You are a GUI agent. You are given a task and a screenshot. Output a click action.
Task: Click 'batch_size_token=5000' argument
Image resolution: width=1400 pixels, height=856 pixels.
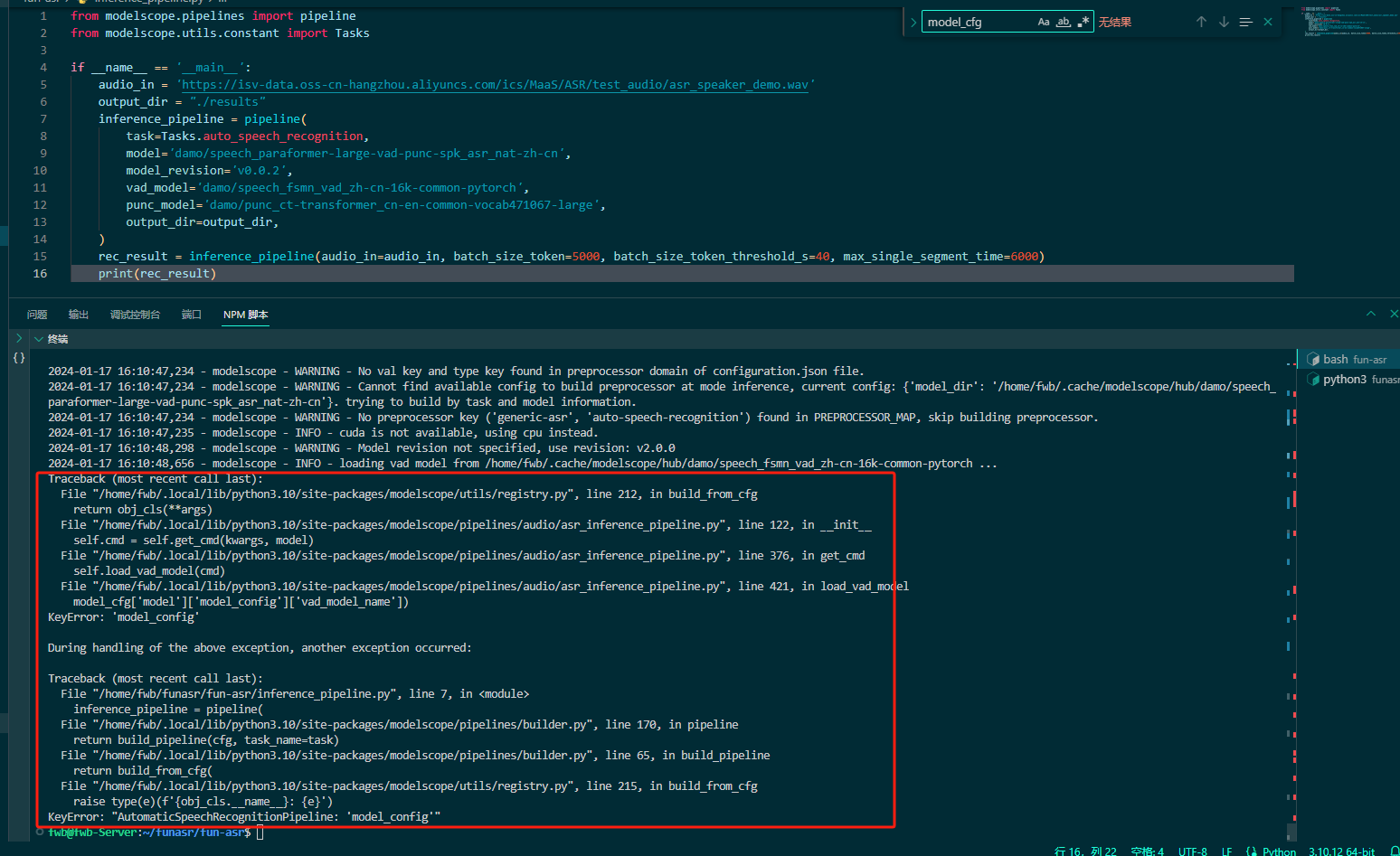pyautogui.click(x=526, y=256)
